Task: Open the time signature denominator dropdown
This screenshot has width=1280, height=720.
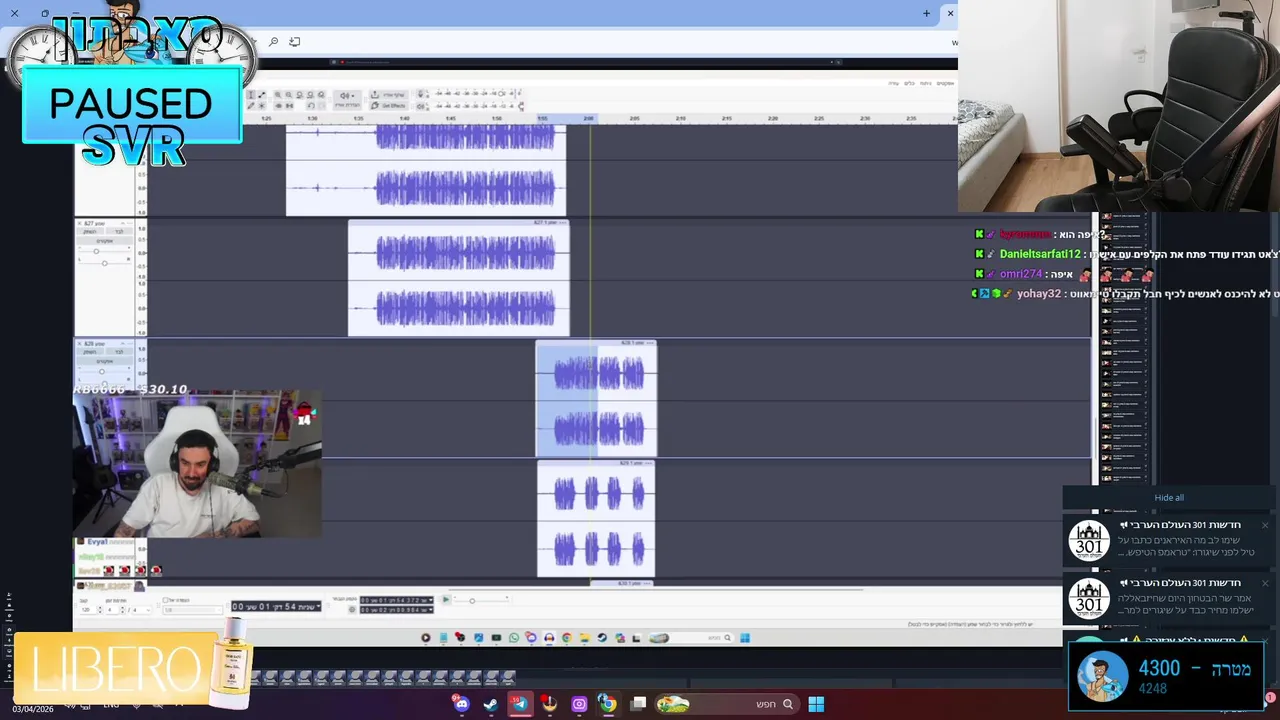Action: (x=141, y=609)
